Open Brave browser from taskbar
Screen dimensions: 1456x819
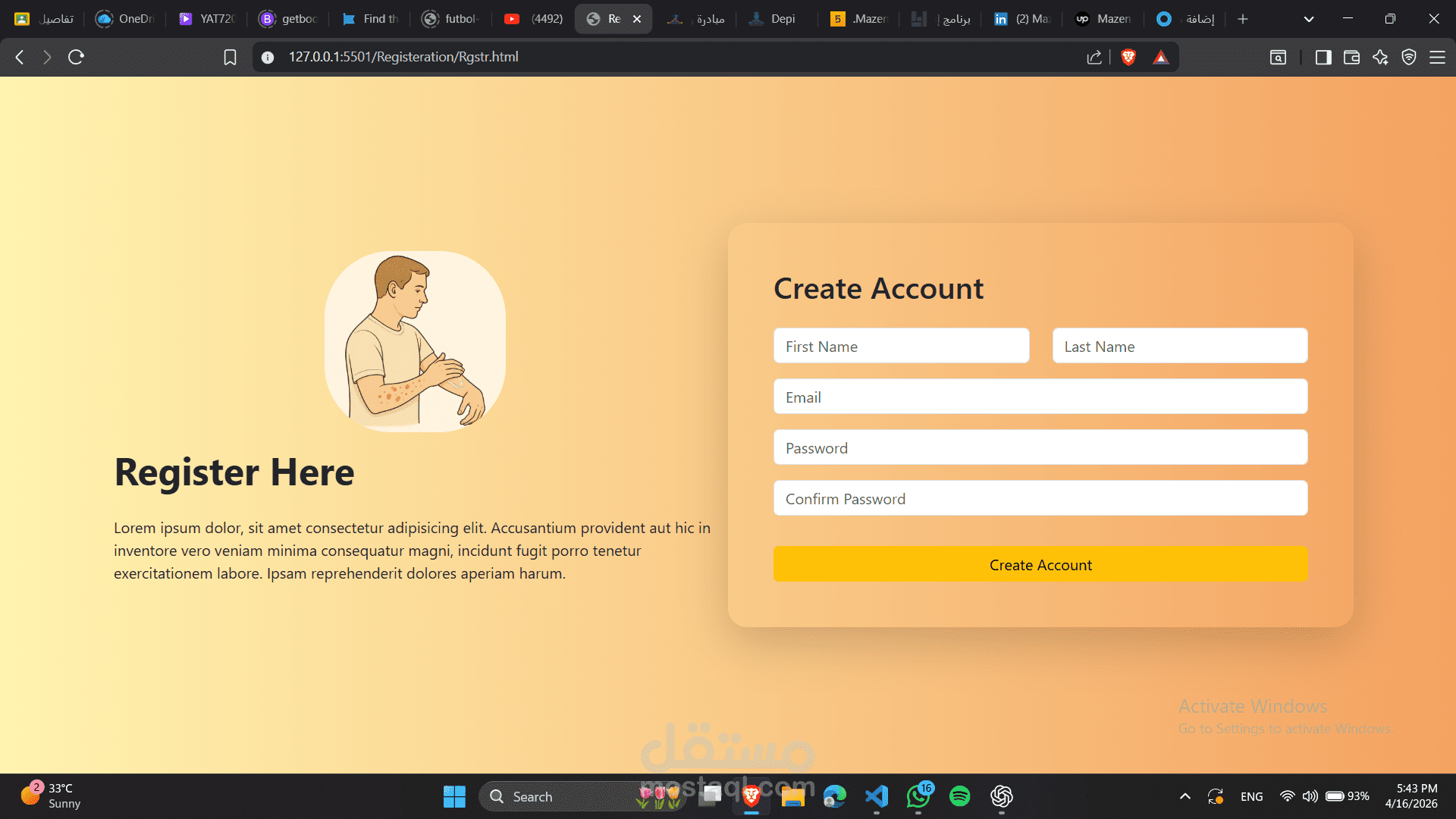[752, 796]
